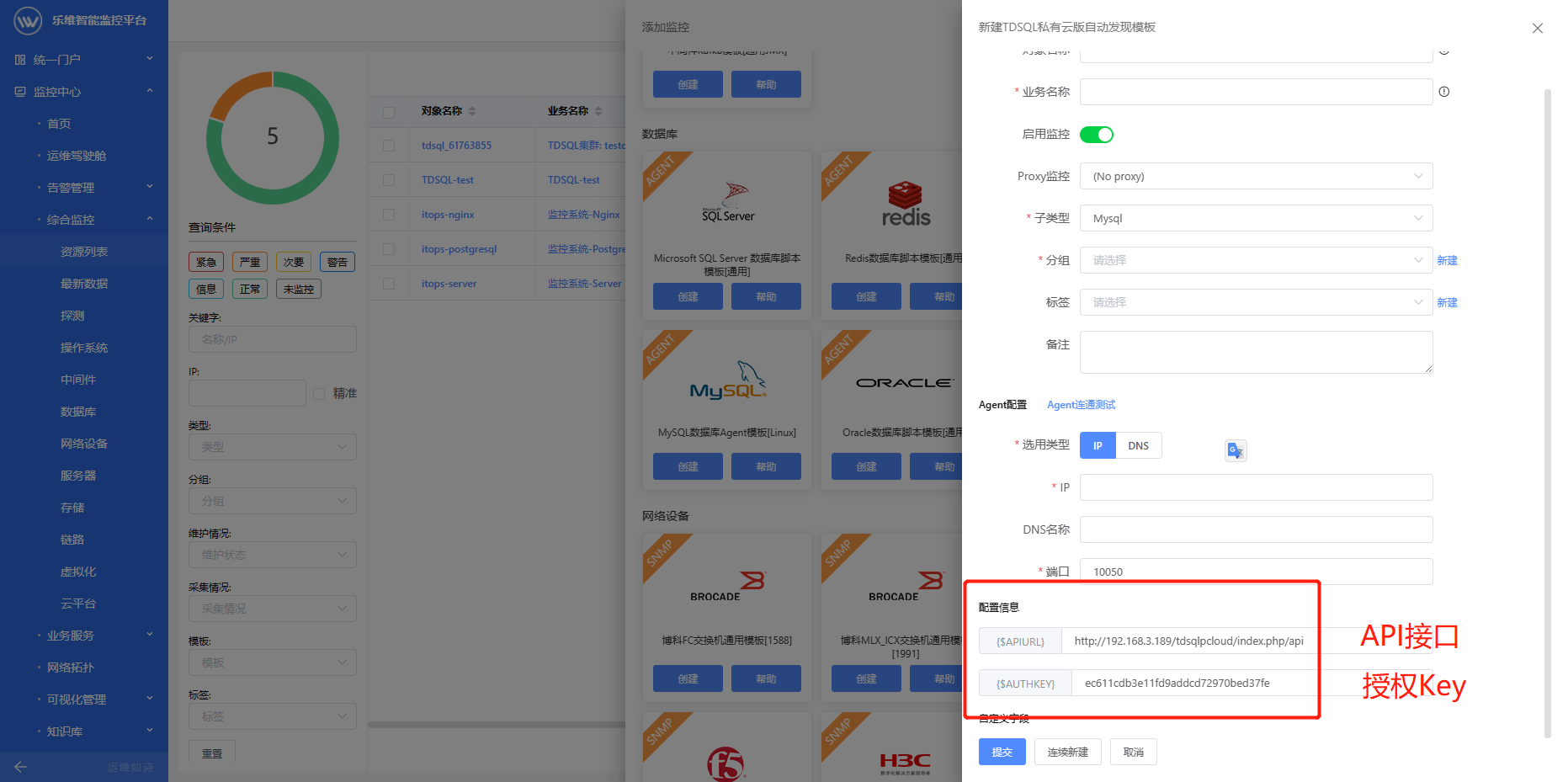Toggle the 启用监控 switch
The height and width of the screenshot is (782, 1568).
[x=1097, y=135]
